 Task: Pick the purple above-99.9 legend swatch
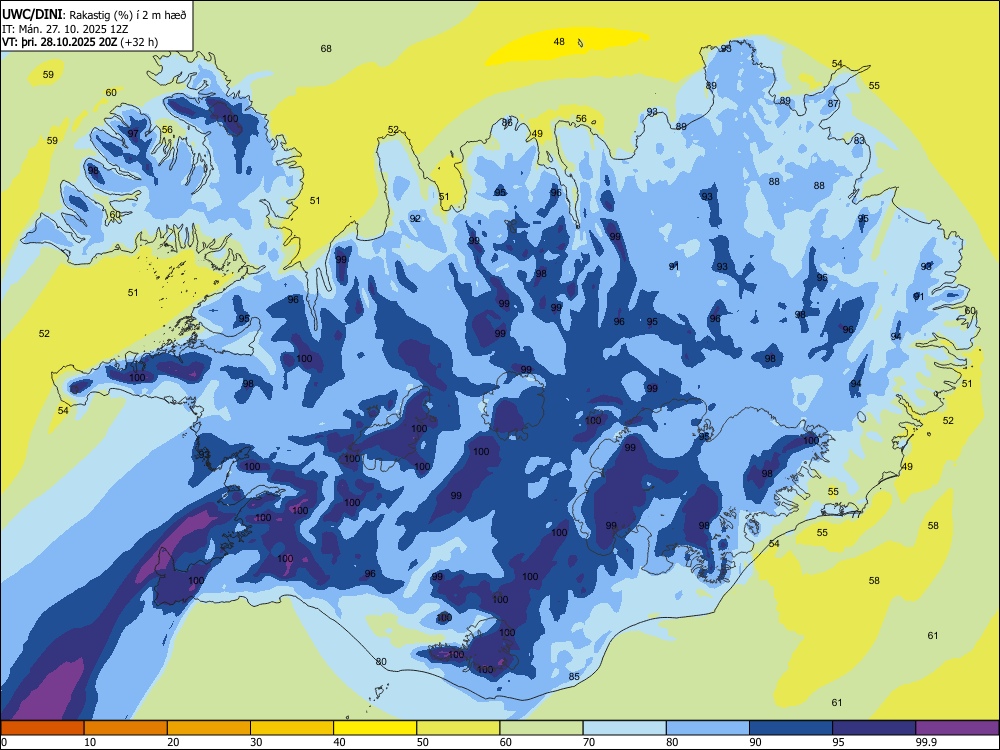pos(957,728)
